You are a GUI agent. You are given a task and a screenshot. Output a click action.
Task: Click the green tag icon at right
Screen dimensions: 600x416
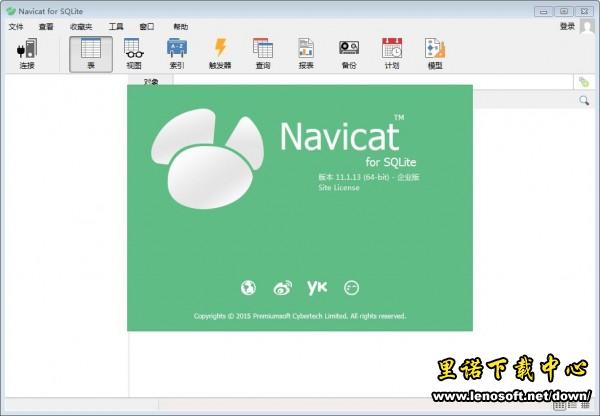click(584, 82)
